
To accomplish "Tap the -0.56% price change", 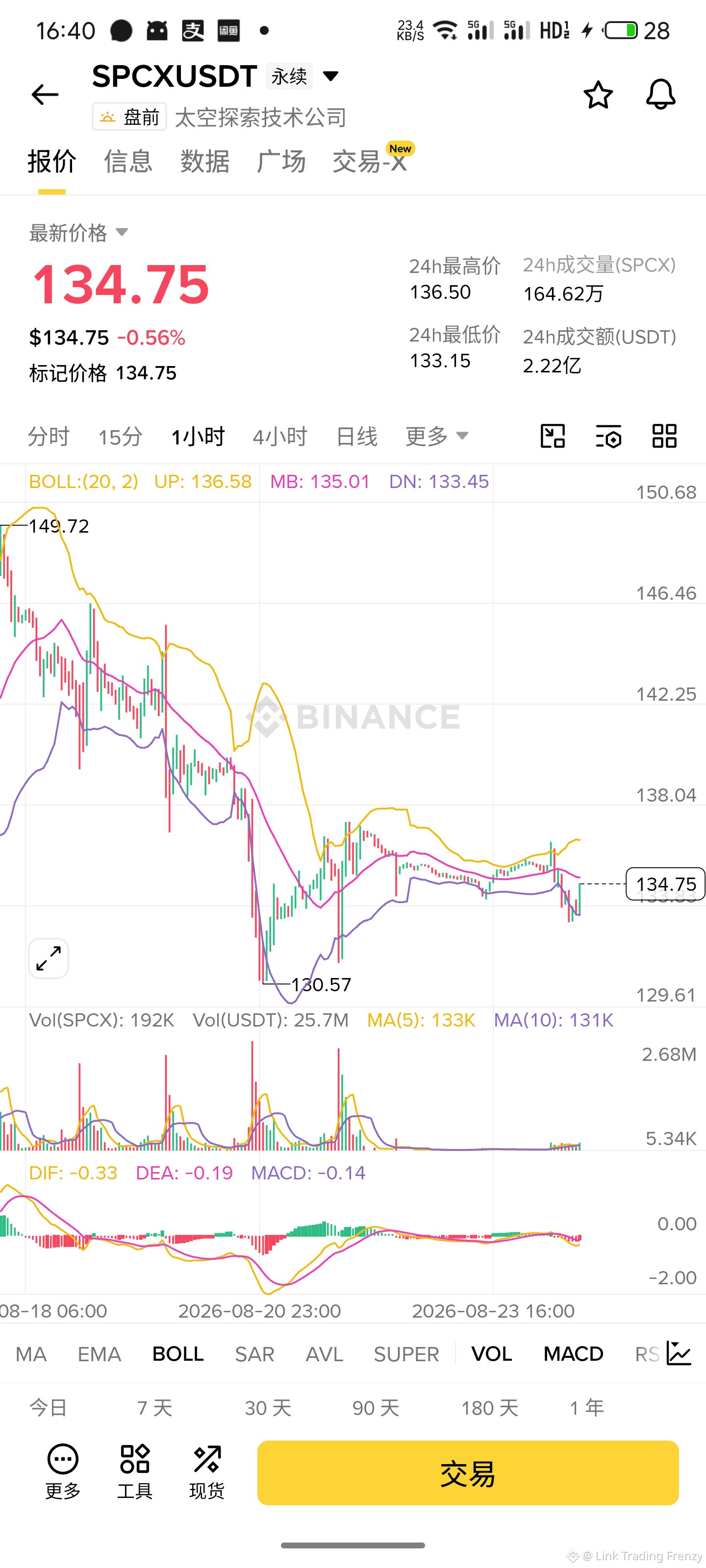I will tap(151, 338).
